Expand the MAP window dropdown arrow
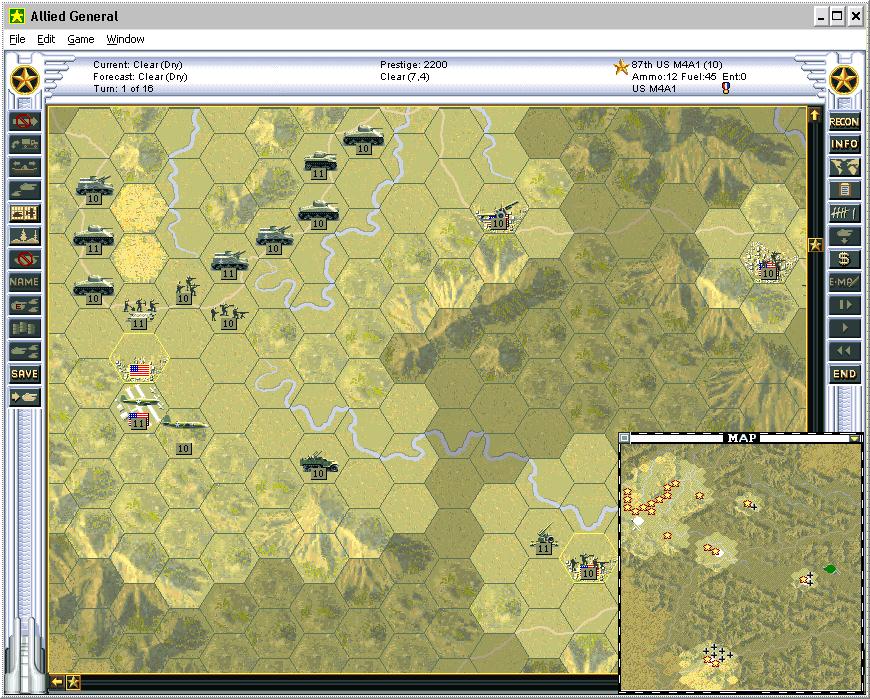 [855, 438]
